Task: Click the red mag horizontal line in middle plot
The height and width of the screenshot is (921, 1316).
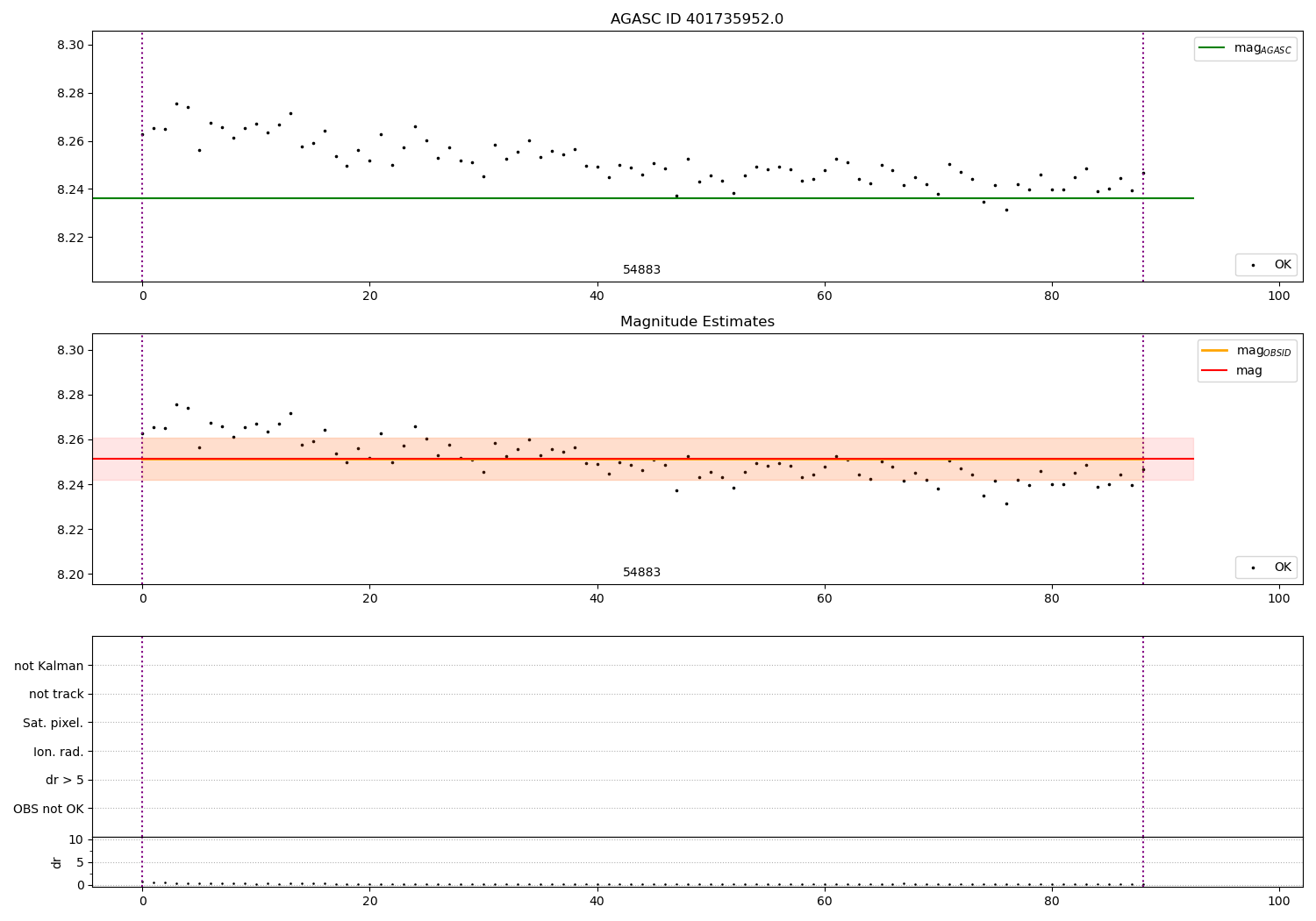Action: 642,459
